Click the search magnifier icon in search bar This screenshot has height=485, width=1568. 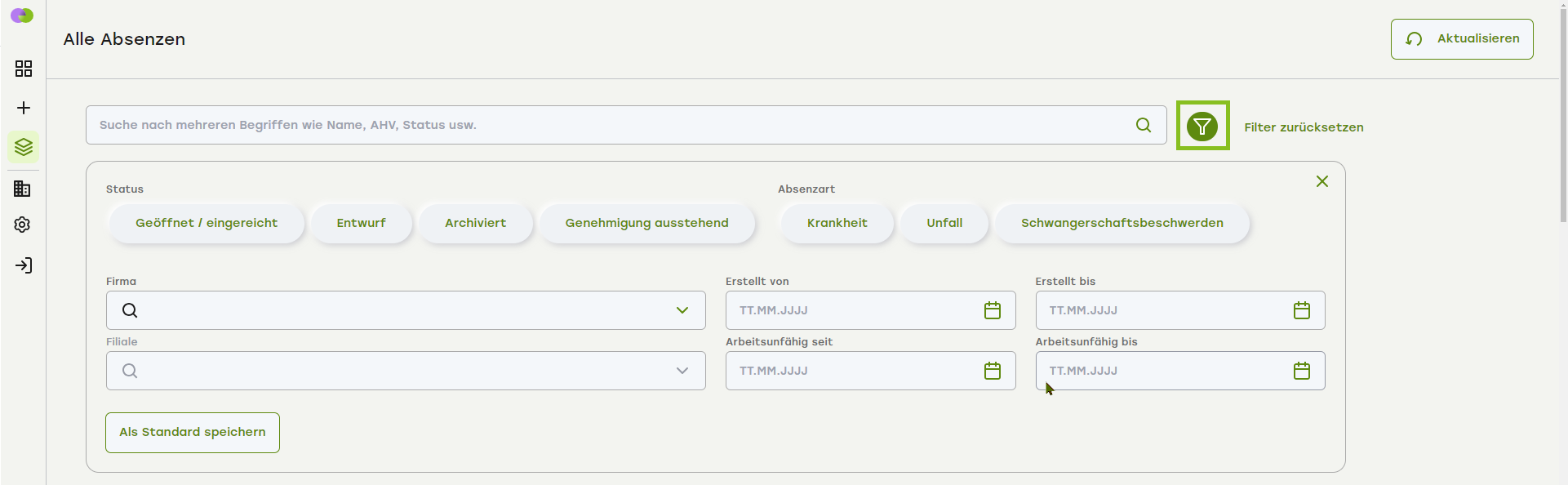click(x=1144, y=125)
